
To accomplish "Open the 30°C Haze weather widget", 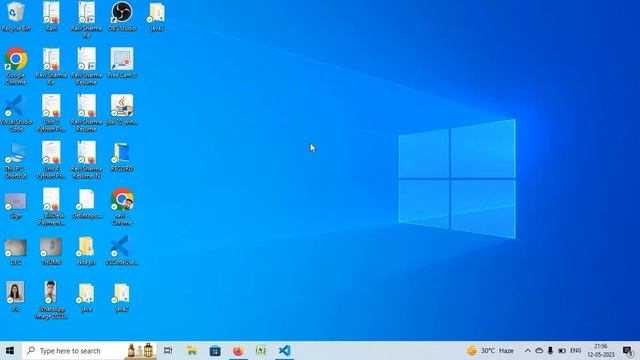I will pos(490,351).
